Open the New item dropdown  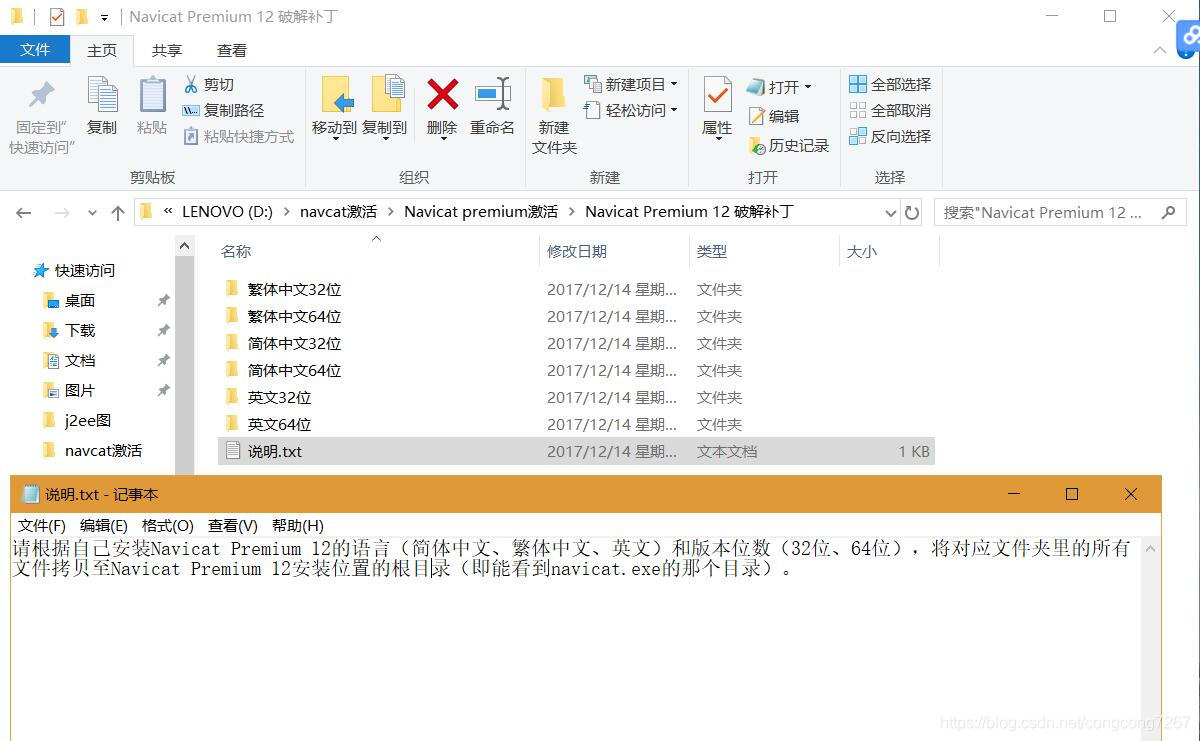(631, 84)
